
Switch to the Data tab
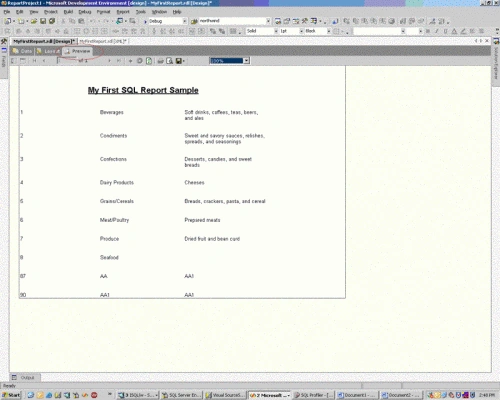coord(22,51)
